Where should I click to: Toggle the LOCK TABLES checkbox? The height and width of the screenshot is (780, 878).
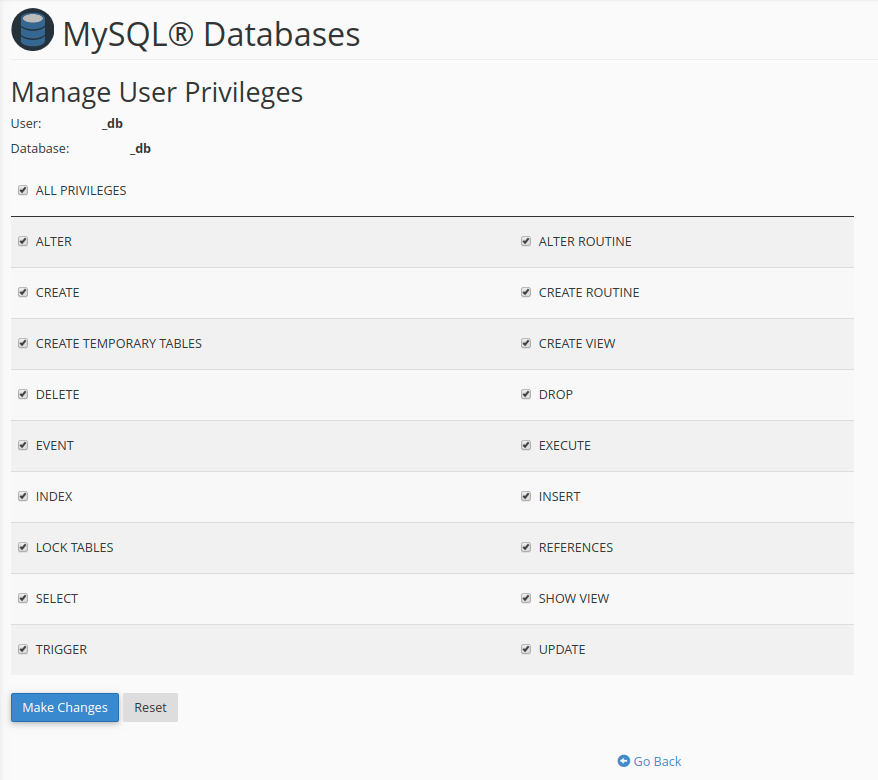23,547
